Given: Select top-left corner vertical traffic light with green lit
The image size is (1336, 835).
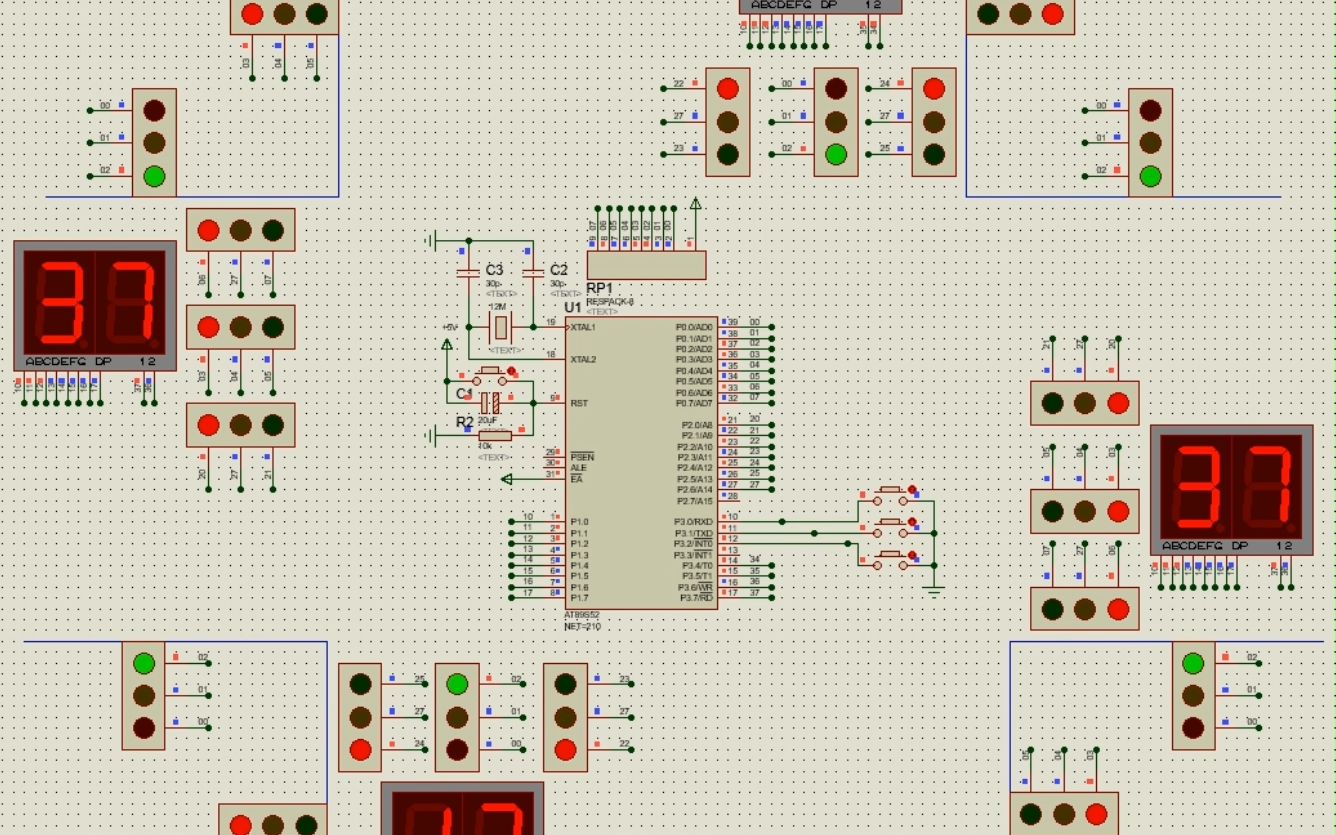Looking at the screenshot, I should pos(154,142).
